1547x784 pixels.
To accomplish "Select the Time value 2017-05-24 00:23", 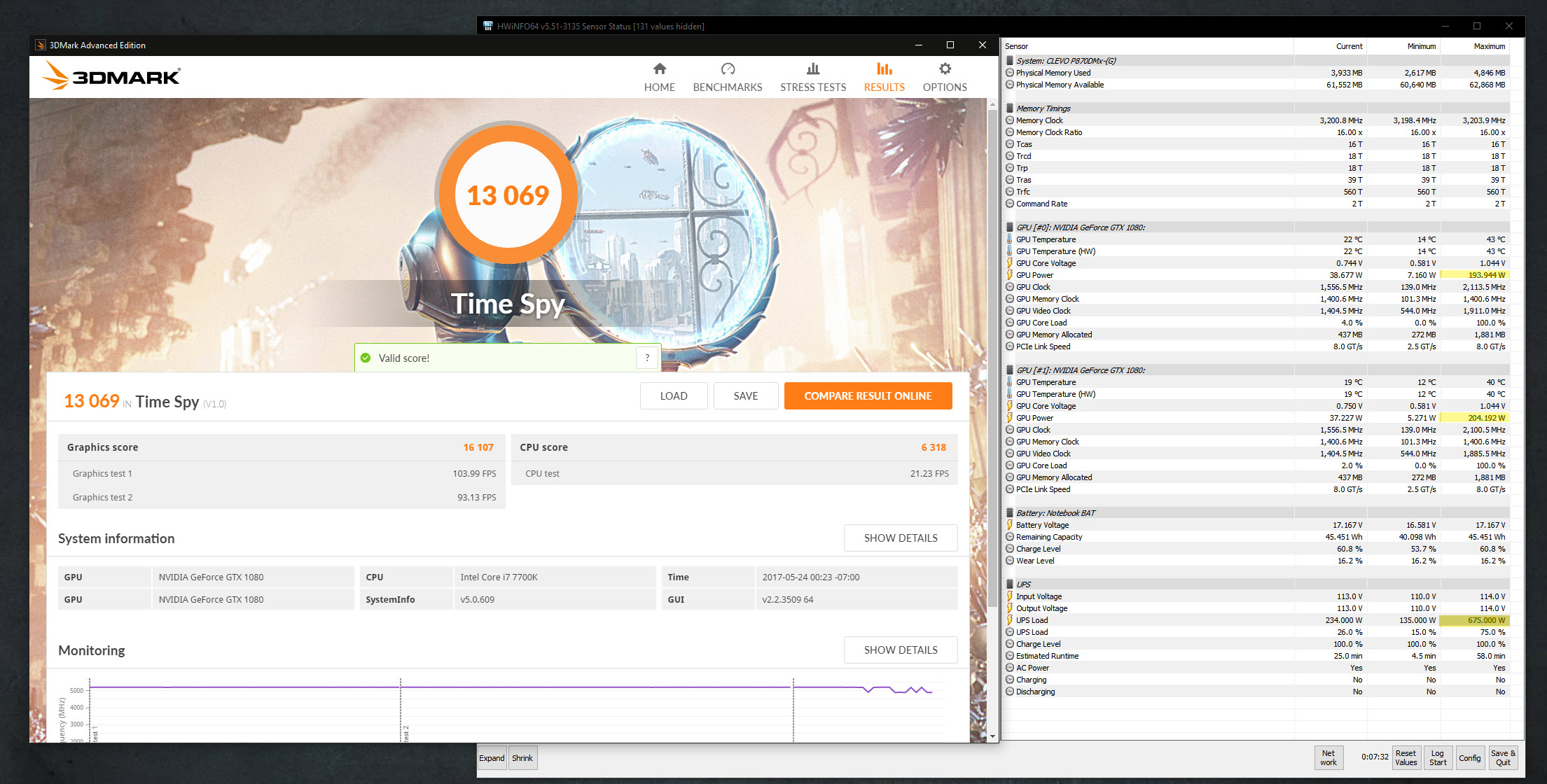I will click(856, 577).
